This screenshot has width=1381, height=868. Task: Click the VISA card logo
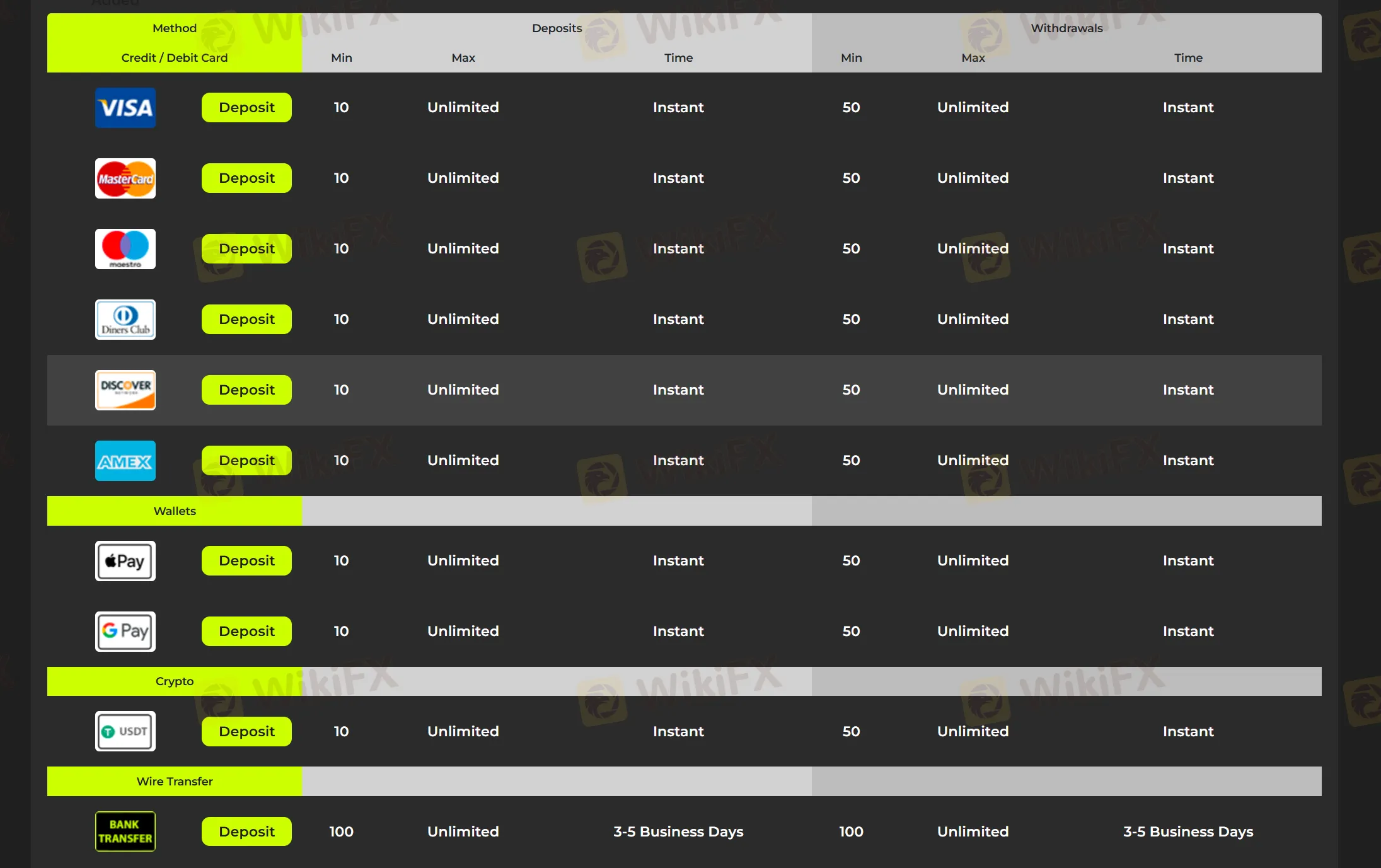[x=125, y=108]
